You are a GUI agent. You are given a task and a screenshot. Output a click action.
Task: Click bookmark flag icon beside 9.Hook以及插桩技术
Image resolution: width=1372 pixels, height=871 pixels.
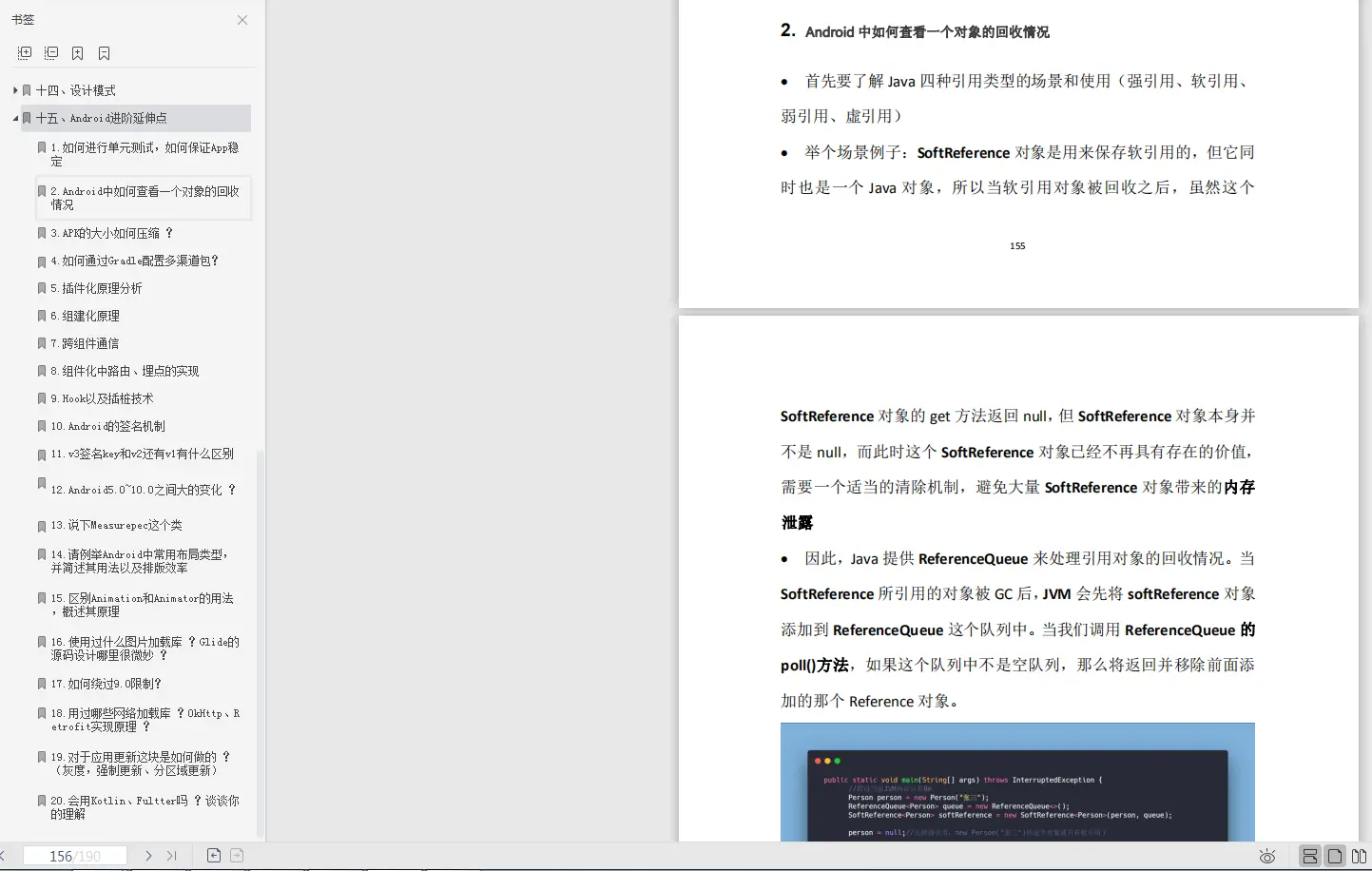(x=42, y=398)
